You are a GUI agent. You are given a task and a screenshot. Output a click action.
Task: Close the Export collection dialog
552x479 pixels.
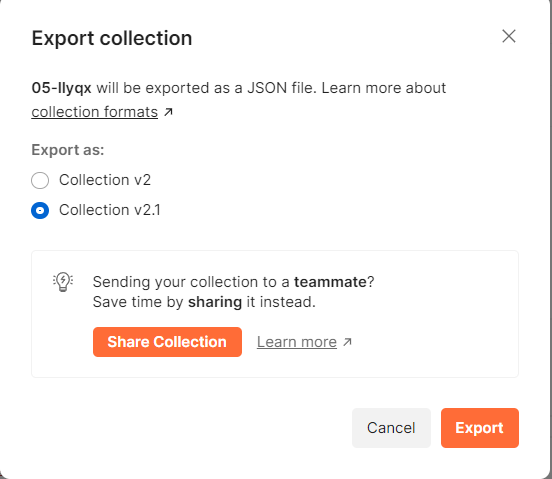pos(509,36)
